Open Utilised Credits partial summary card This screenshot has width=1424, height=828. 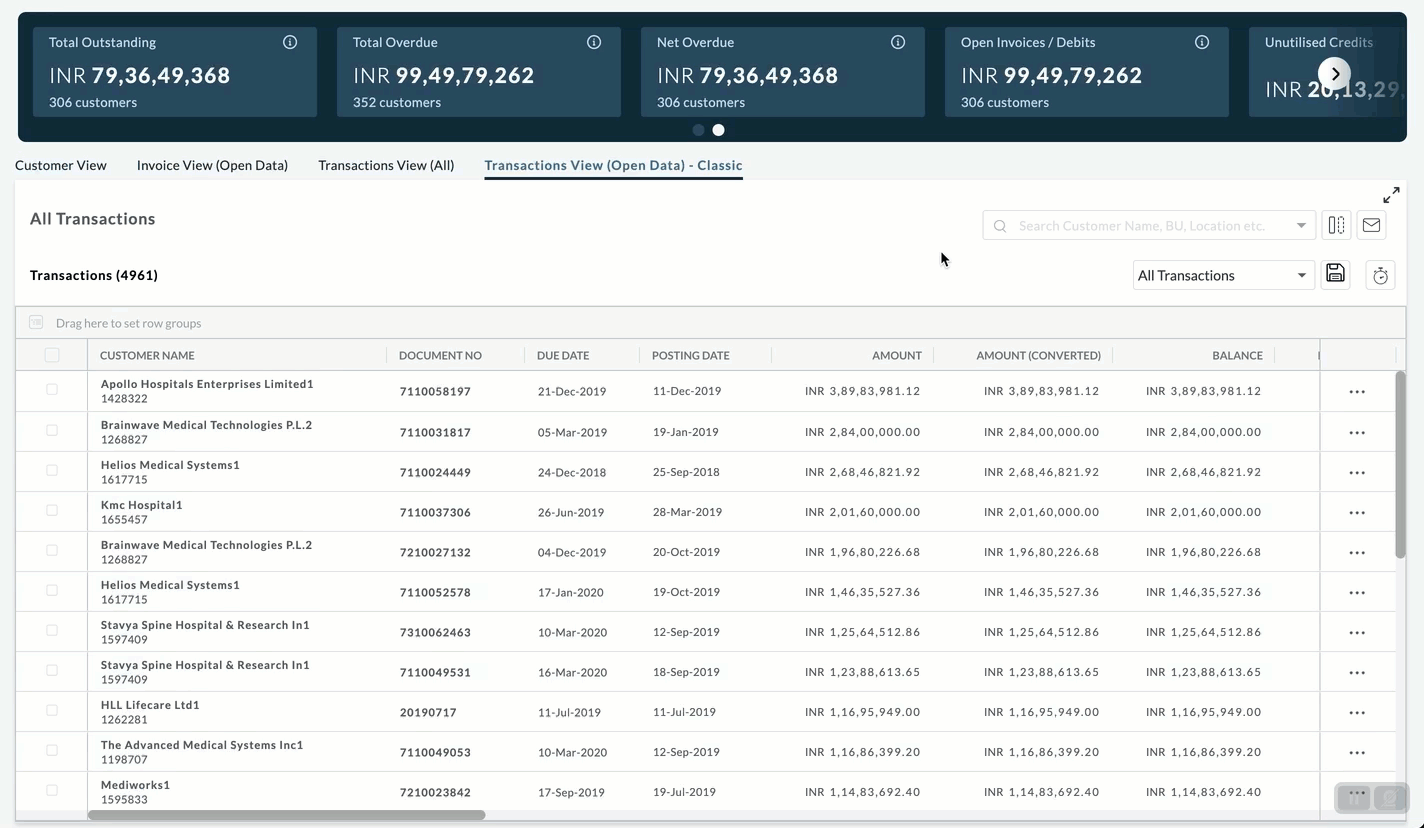point(1328,72)
